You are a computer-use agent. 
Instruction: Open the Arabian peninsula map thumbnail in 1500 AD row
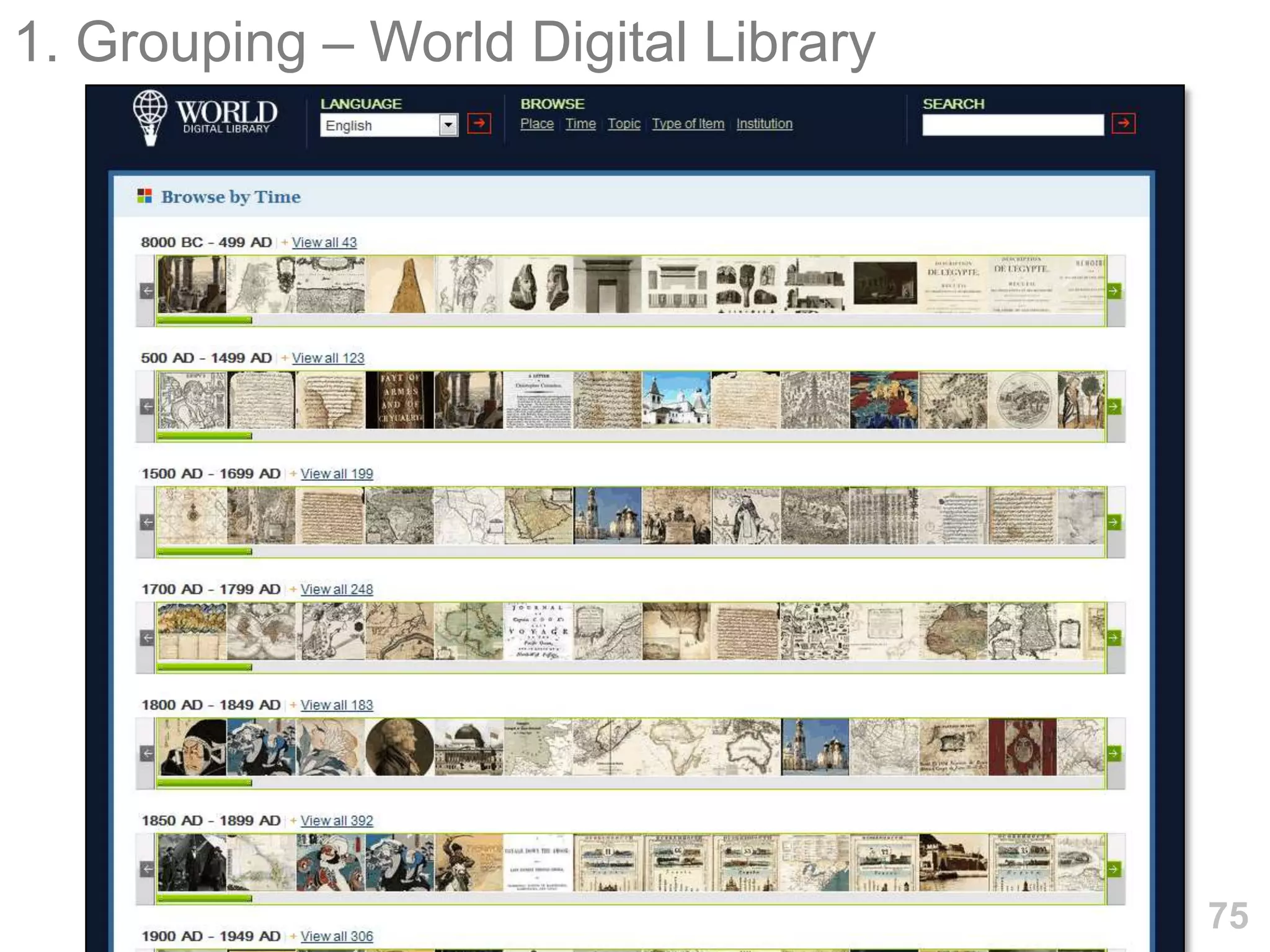[538, 516]
